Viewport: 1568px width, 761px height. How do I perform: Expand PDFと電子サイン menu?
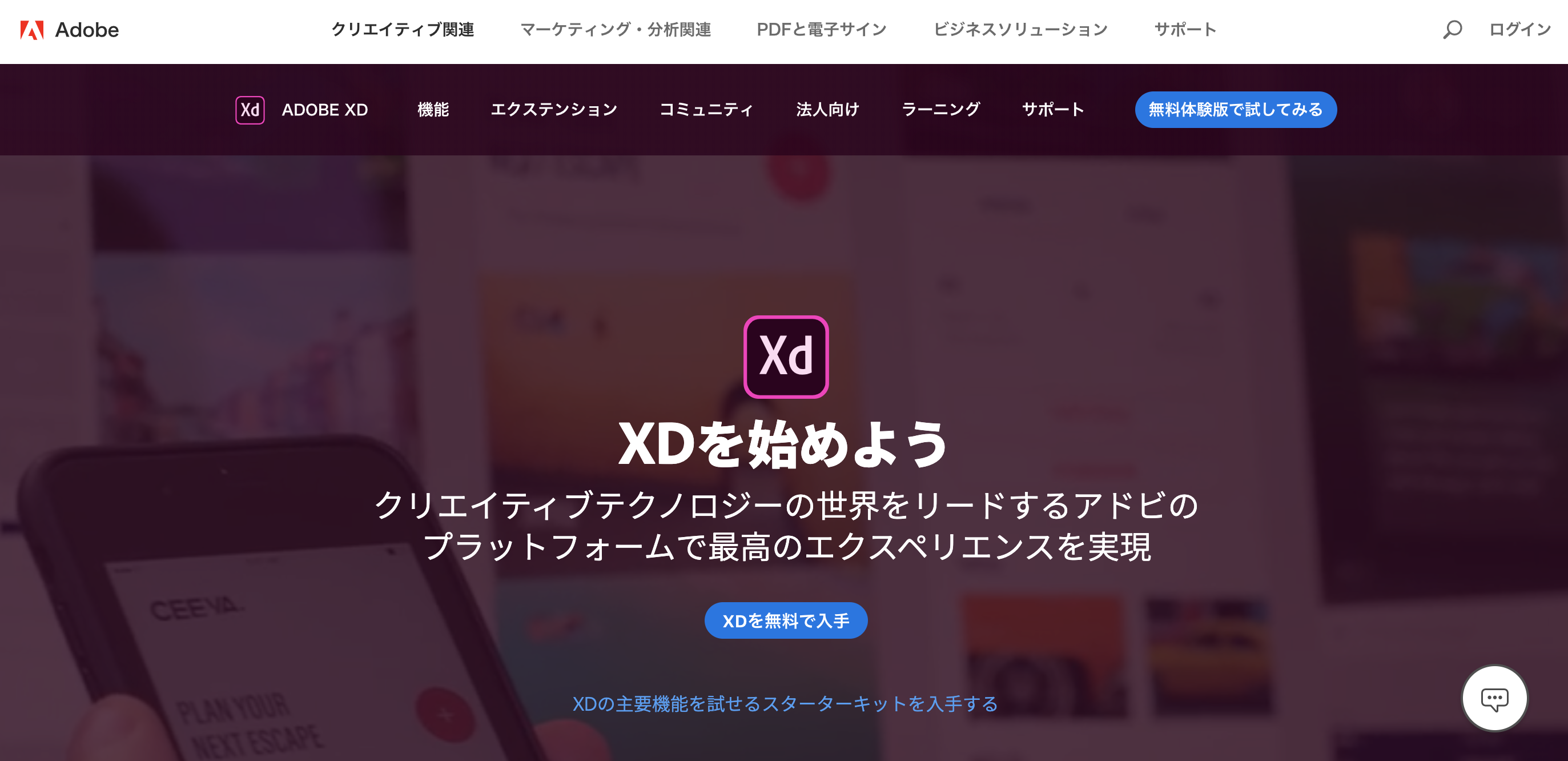(x=821, y=29)
